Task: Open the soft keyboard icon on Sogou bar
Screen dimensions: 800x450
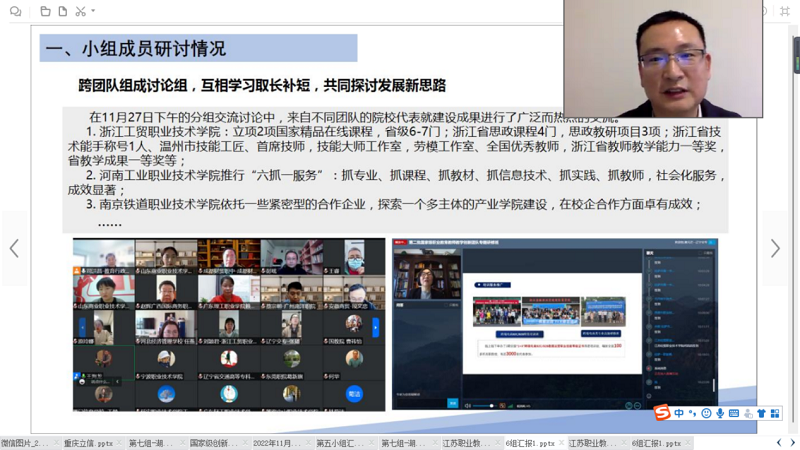Action: pos(734,413)
